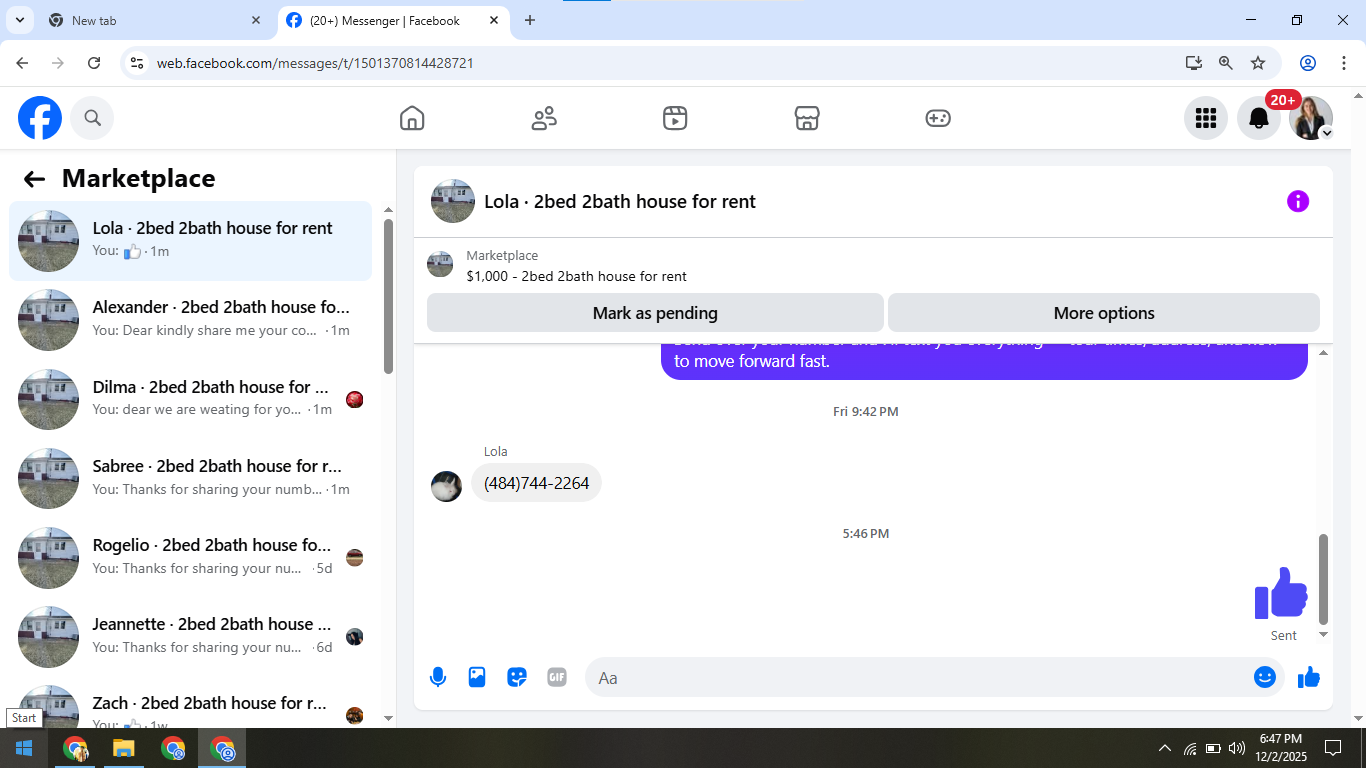Image resolution: width=1366 pixels, height=768 pixels.
Task: Click the install app icon in address bar
Action: click(1193, 63)
